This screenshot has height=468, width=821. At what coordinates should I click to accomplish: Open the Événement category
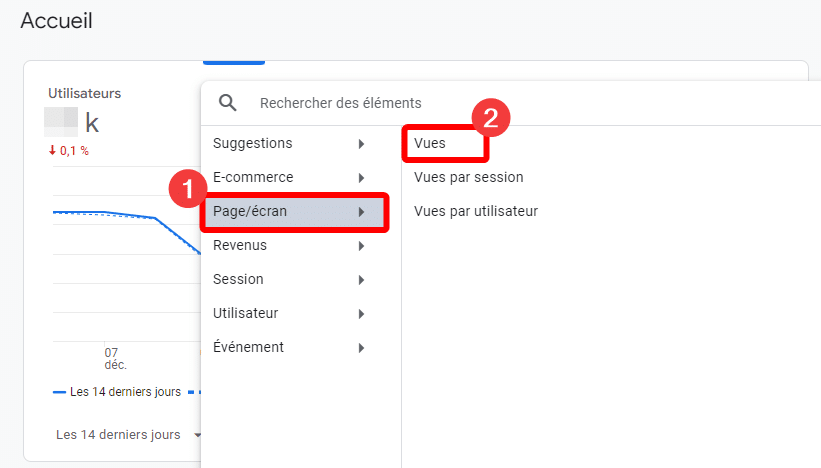point(248,348)
